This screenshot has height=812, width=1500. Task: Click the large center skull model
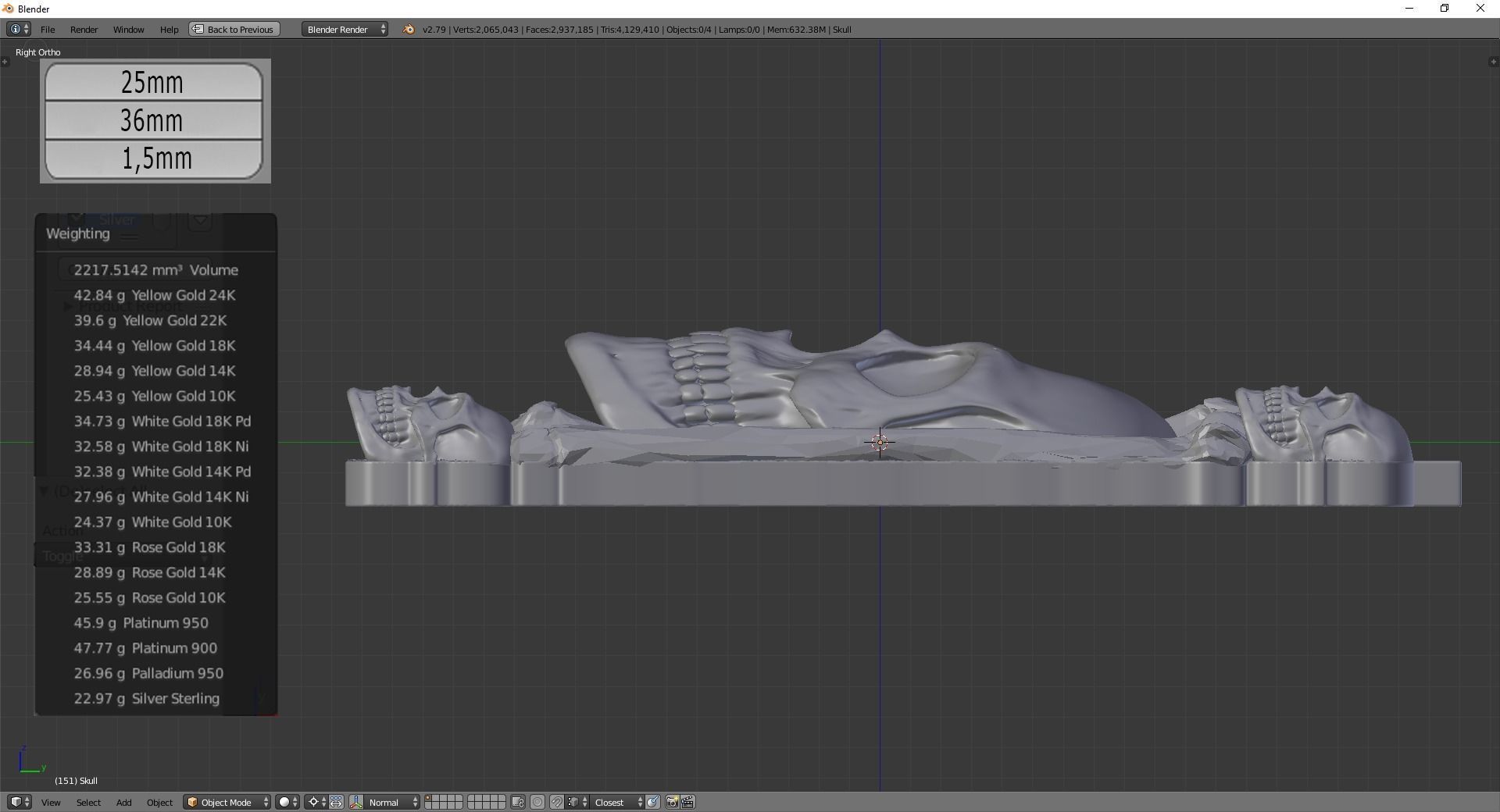coord(867,383)
